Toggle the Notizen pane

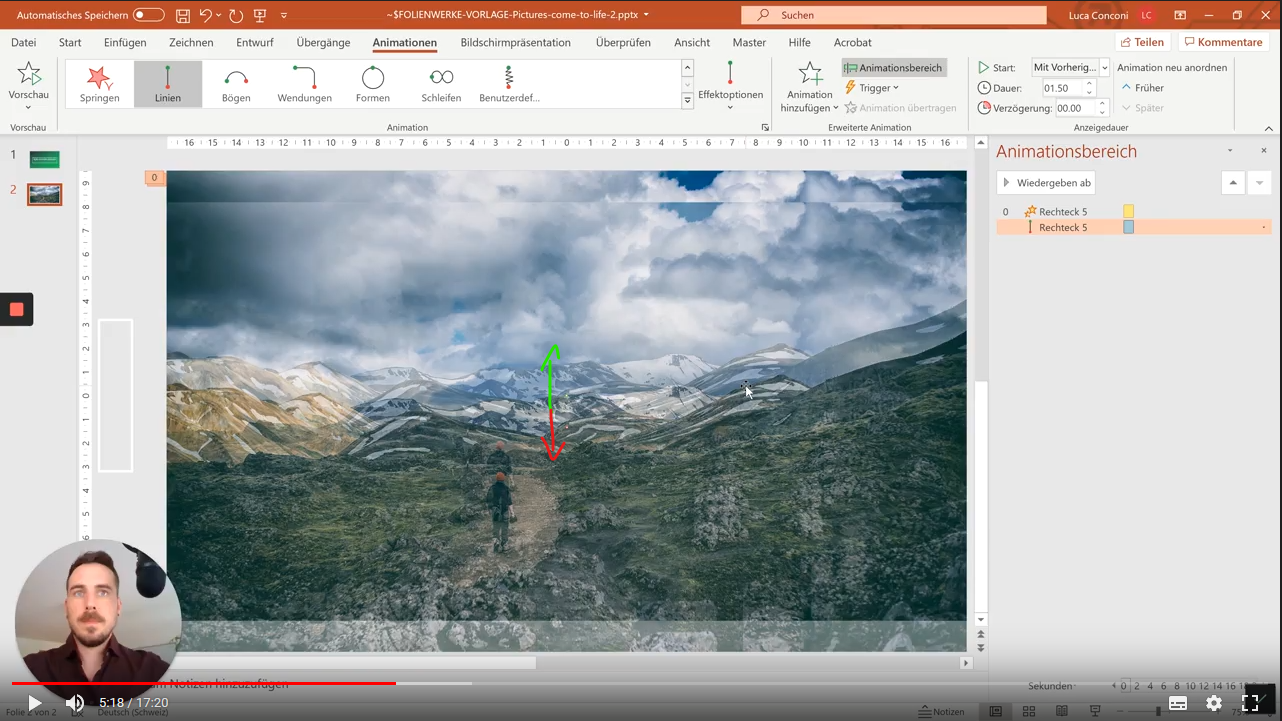pos(942,712)
